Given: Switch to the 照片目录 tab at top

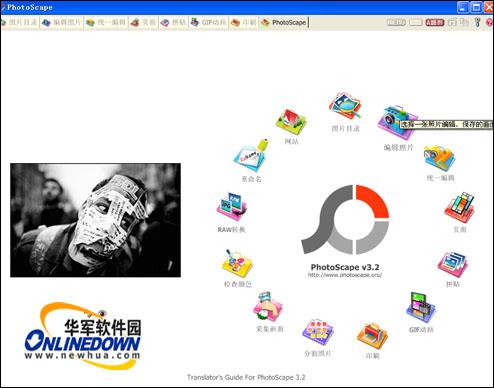Looking at the screenshot, I should [x=19, y=23].
